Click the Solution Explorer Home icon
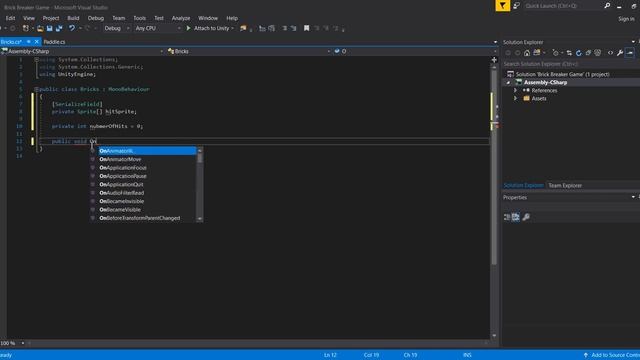This screenshot has width=640, height=360. pos(527,53)
